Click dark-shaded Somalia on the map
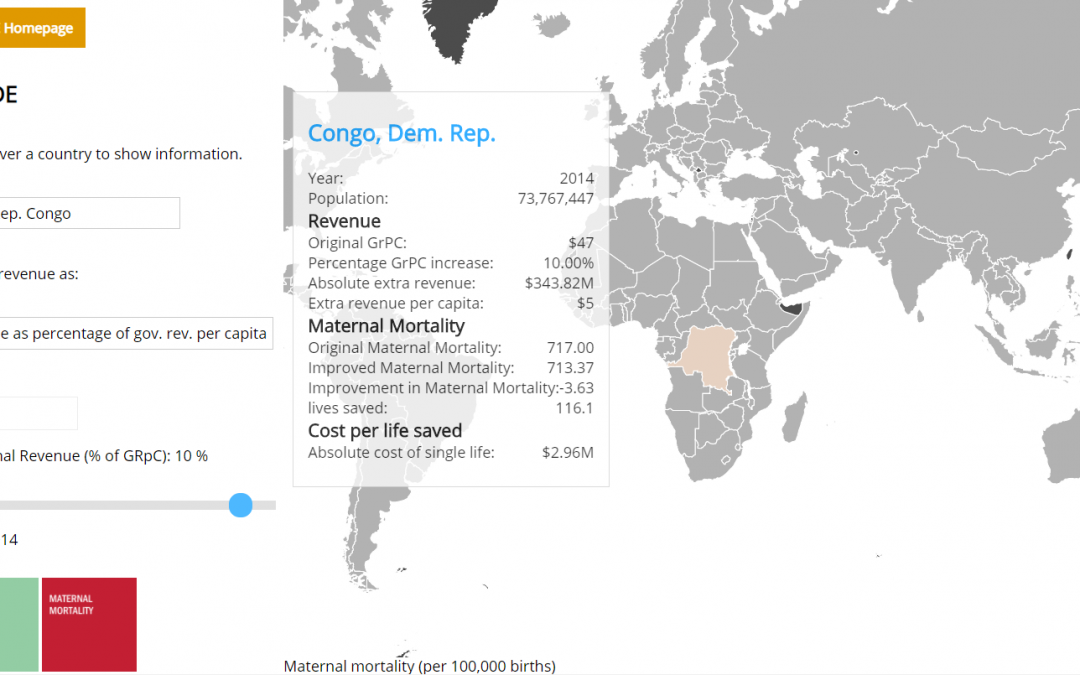Screen dimensions: 1080x675 click(794, 308)
